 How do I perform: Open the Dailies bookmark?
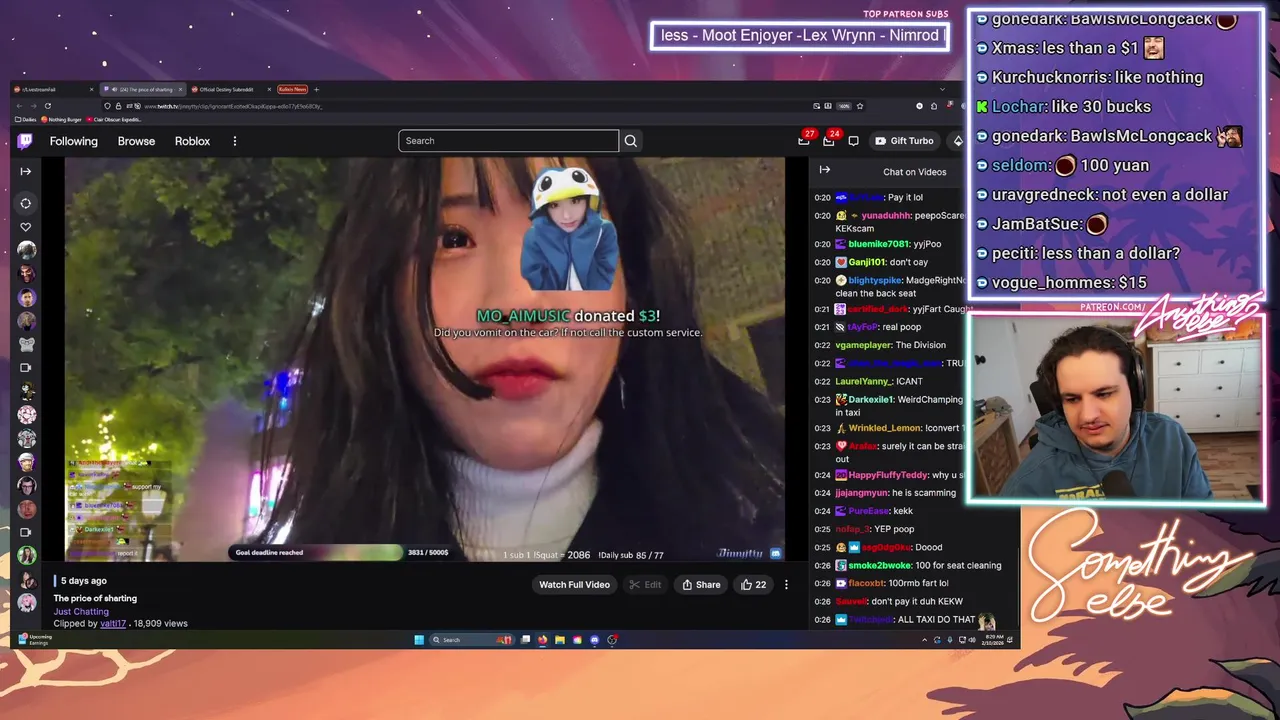(x=27, y=119)
